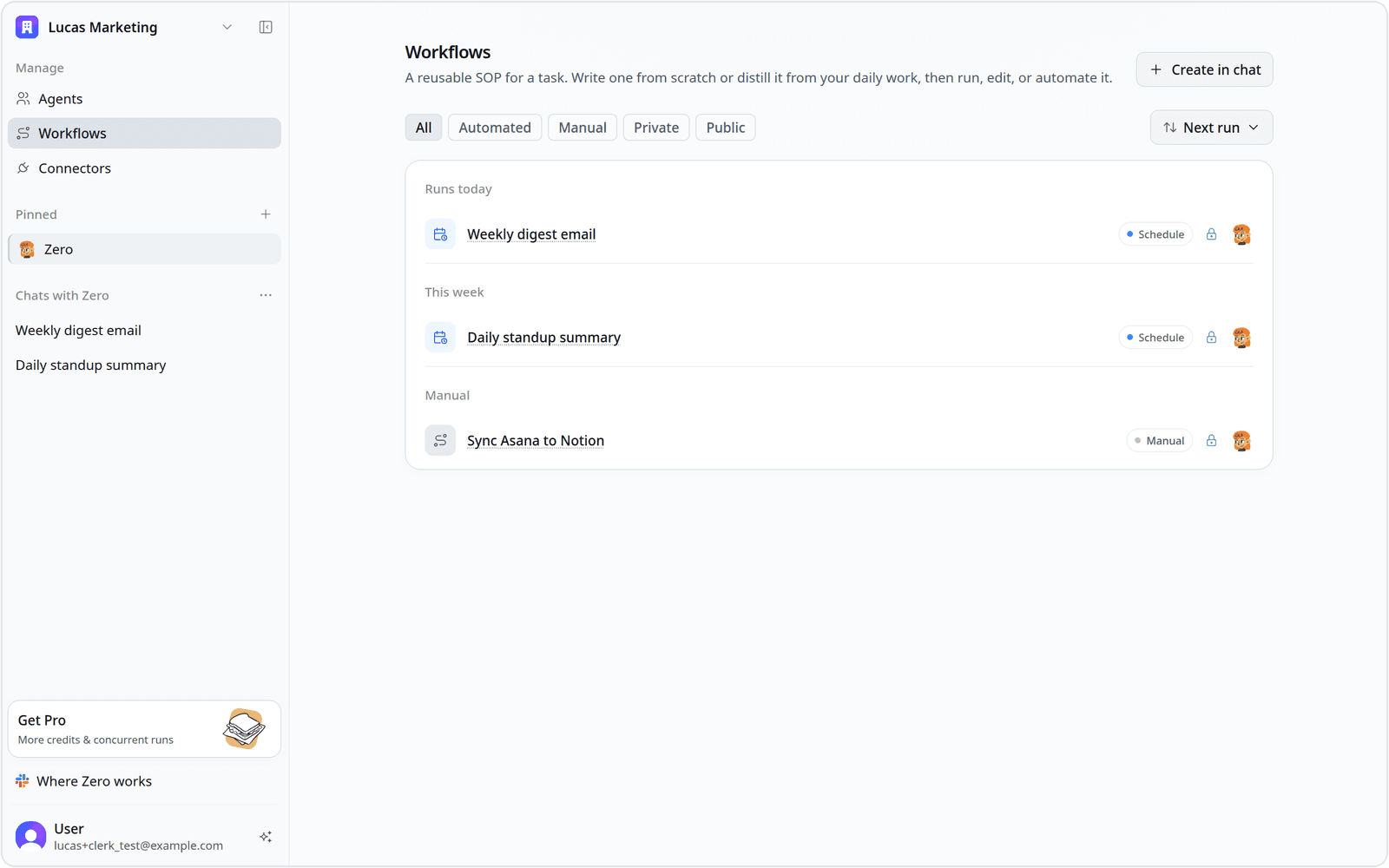The width and height of the screenshot is (1389, 868).
Task: Select the Automated filter tab
Action: tap(495, 128)
